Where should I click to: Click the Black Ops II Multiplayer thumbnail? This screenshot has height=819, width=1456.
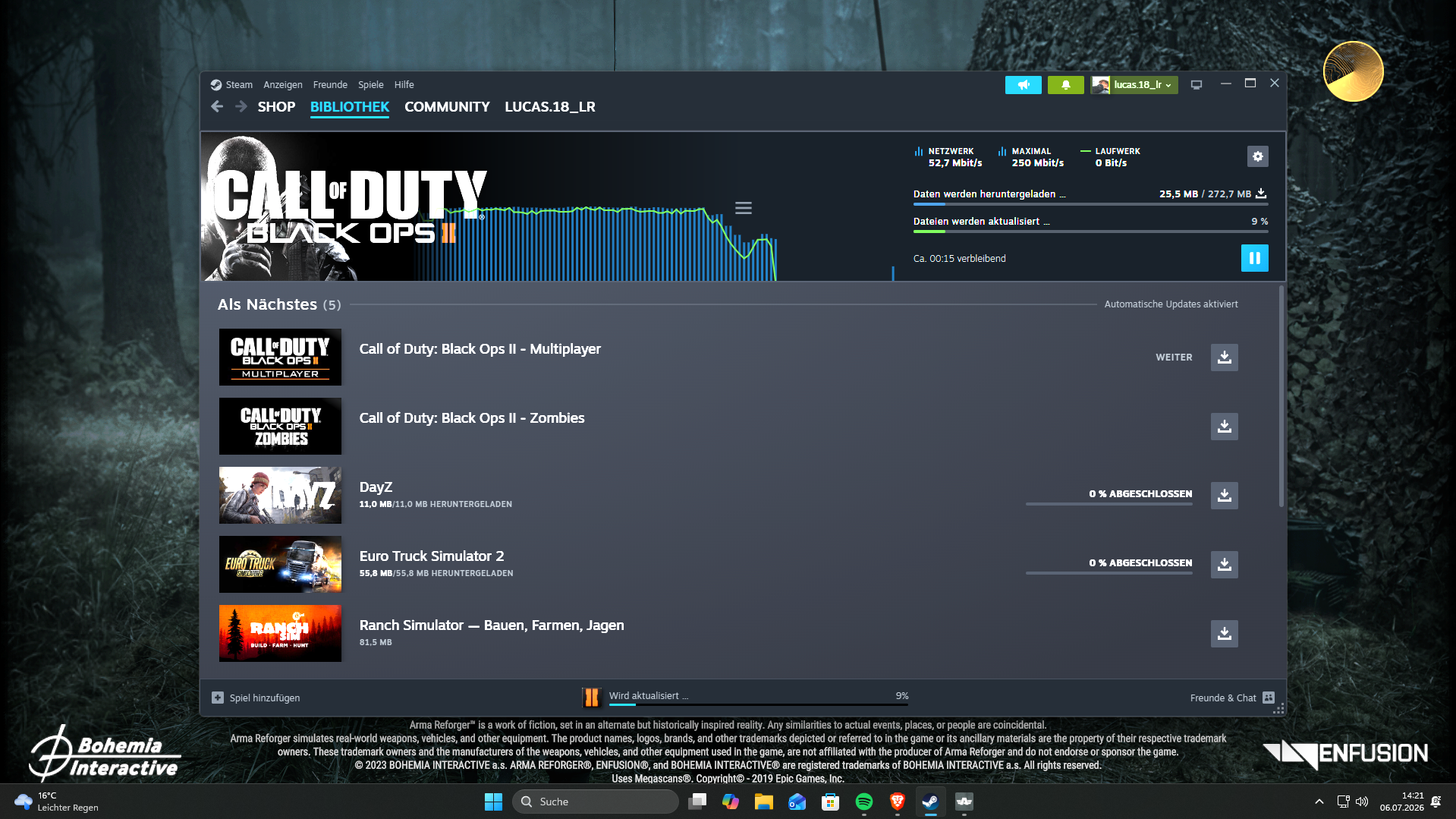pos(280,358)
